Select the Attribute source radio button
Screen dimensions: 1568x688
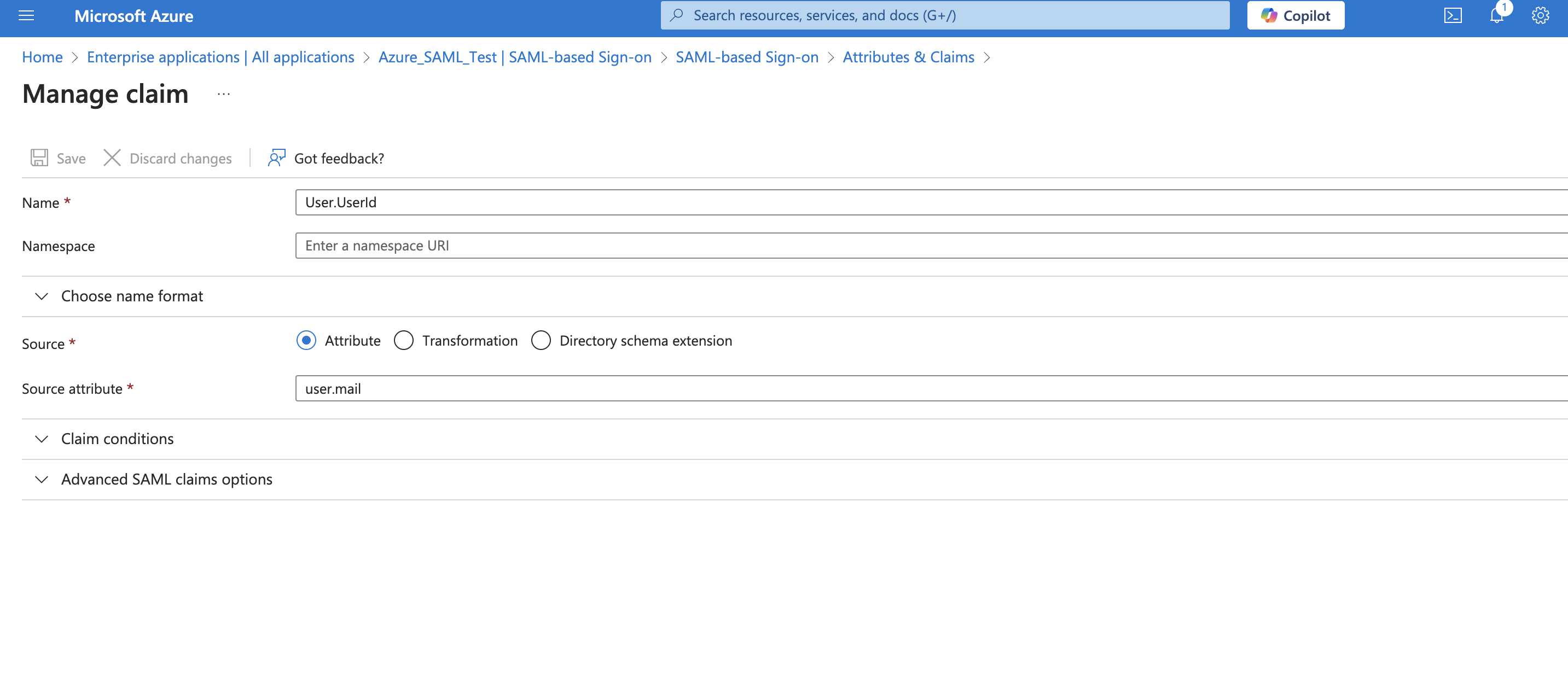tap(306, 341)
